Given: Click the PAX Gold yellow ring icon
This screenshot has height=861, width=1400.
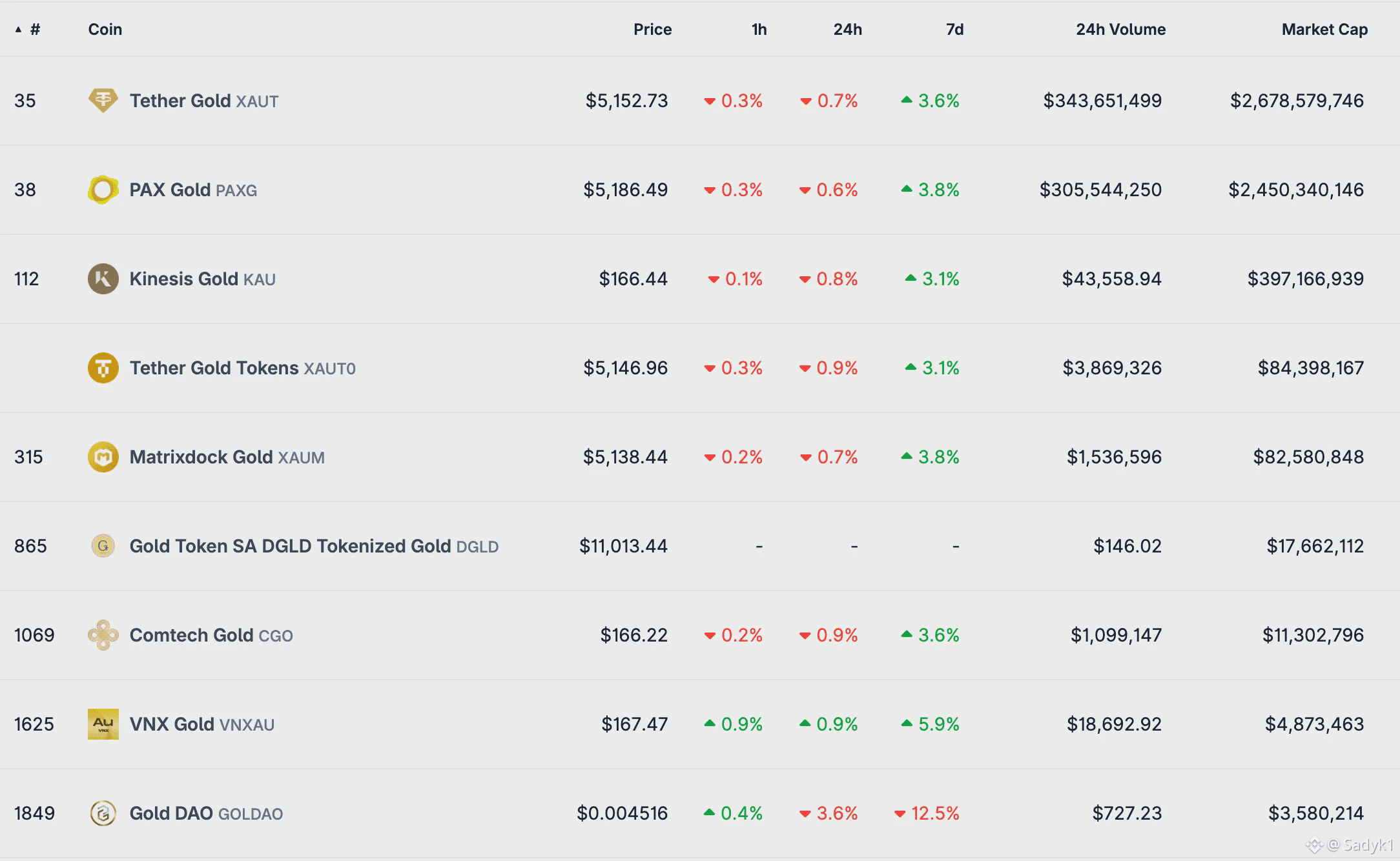Looking at the screenshot, I should 103,190.
